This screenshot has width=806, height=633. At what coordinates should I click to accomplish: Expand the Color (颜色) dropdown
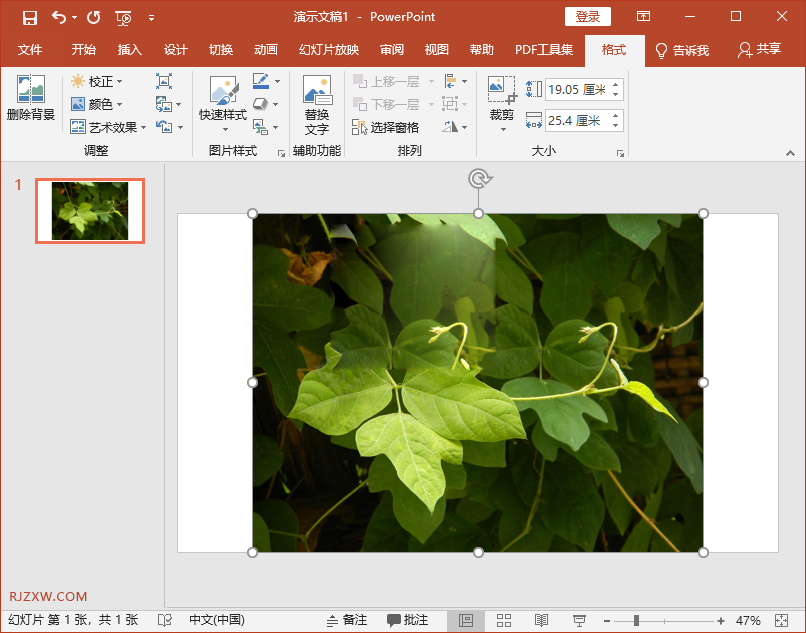98,104
